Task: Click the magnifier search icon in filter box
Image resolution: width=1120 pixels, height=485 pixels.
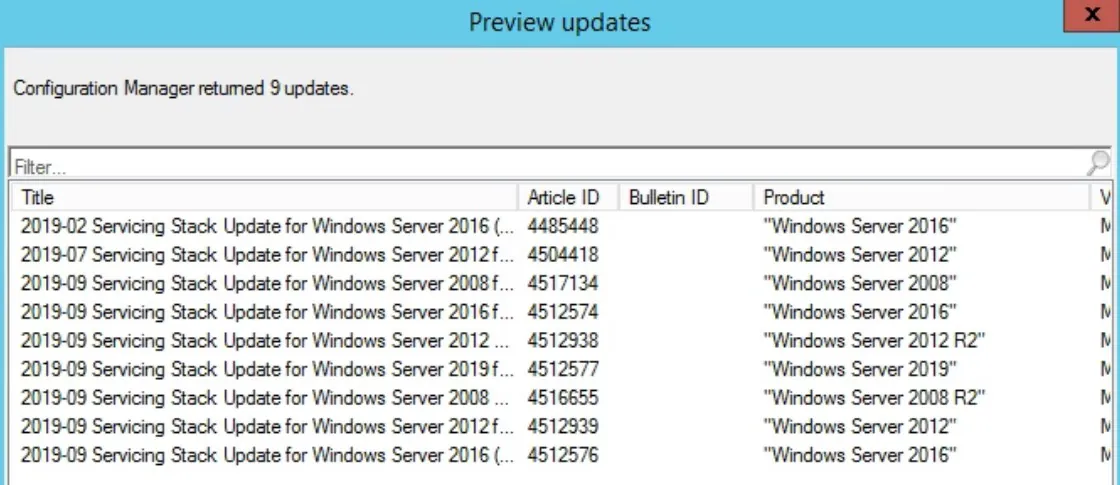Action: (x=1098, y=164)
